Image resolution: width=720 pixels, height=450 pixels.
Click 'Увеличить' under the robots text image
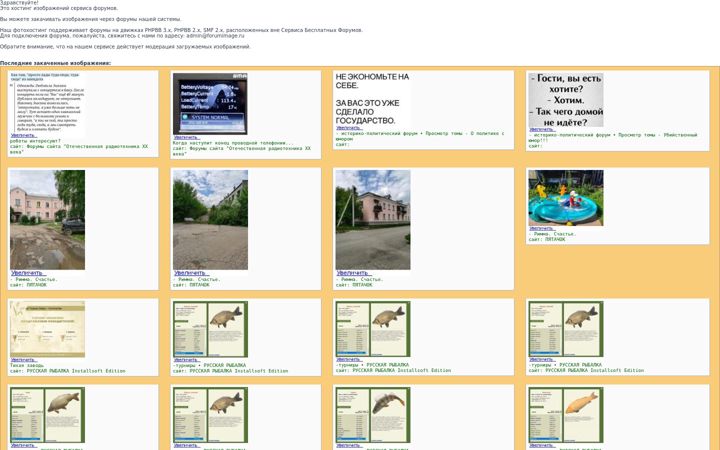pyautogui.click(x=23, y=135)
